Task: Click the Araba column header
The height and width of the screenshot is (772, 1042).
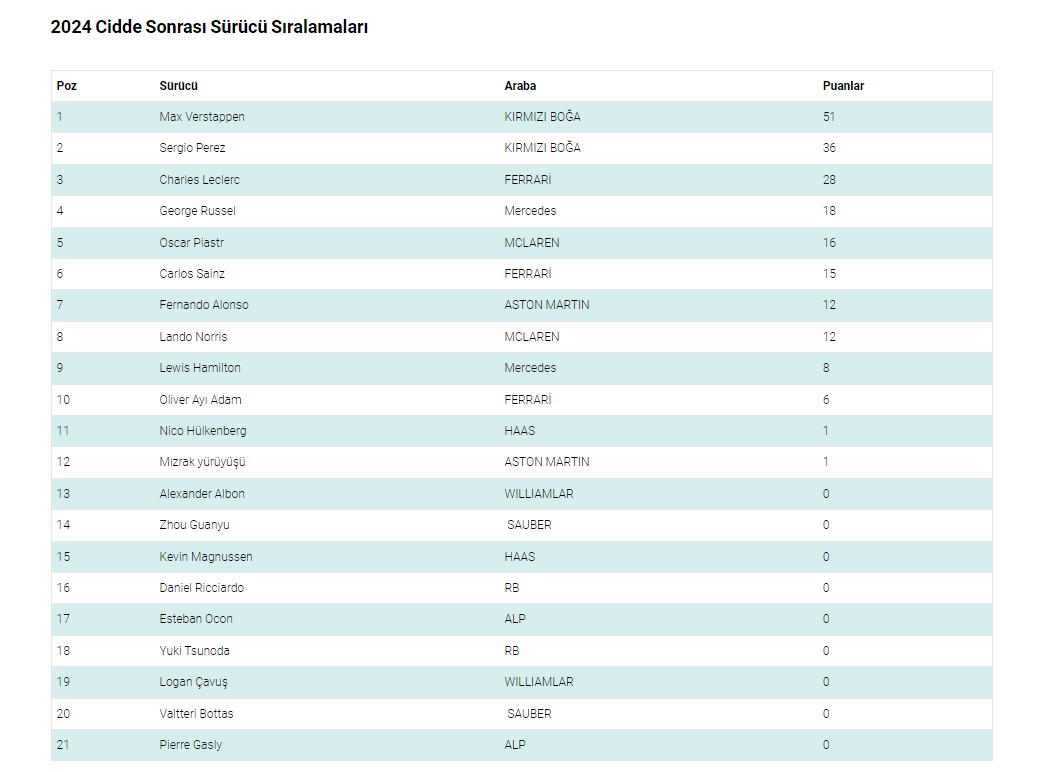Action: 520,86
